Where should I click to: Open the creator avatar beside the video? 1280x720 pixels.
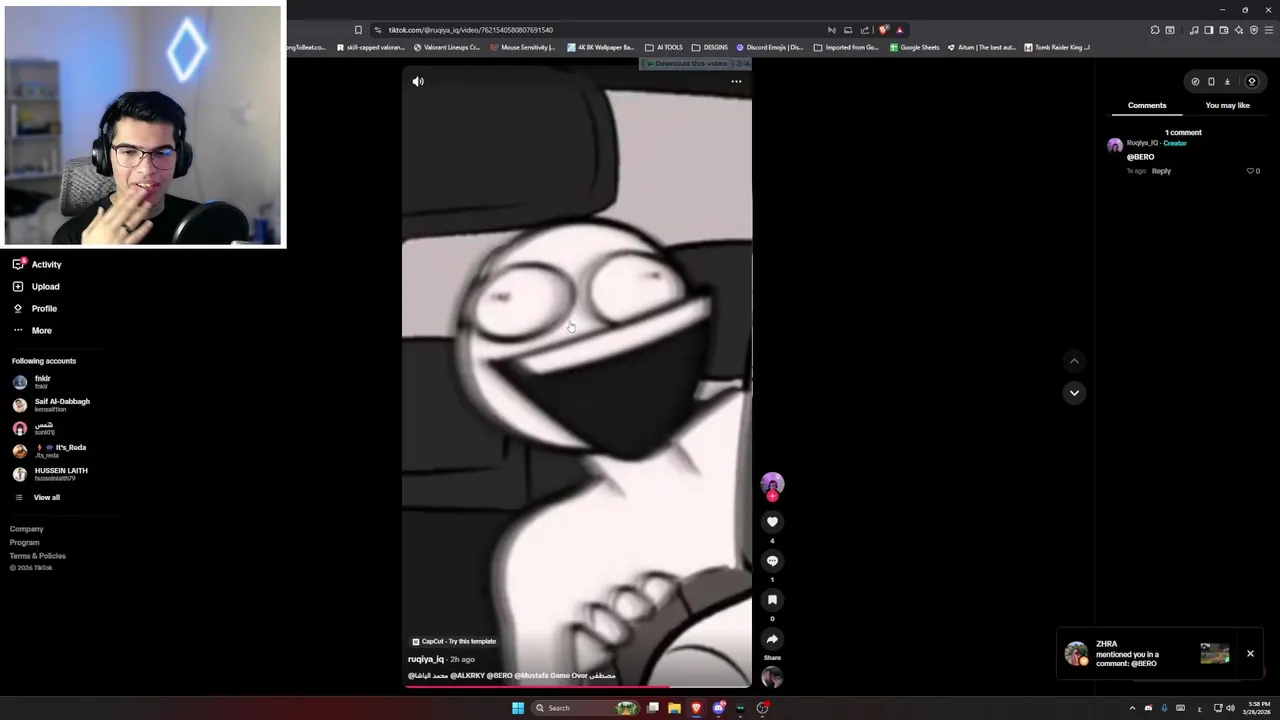coord(772,486)
